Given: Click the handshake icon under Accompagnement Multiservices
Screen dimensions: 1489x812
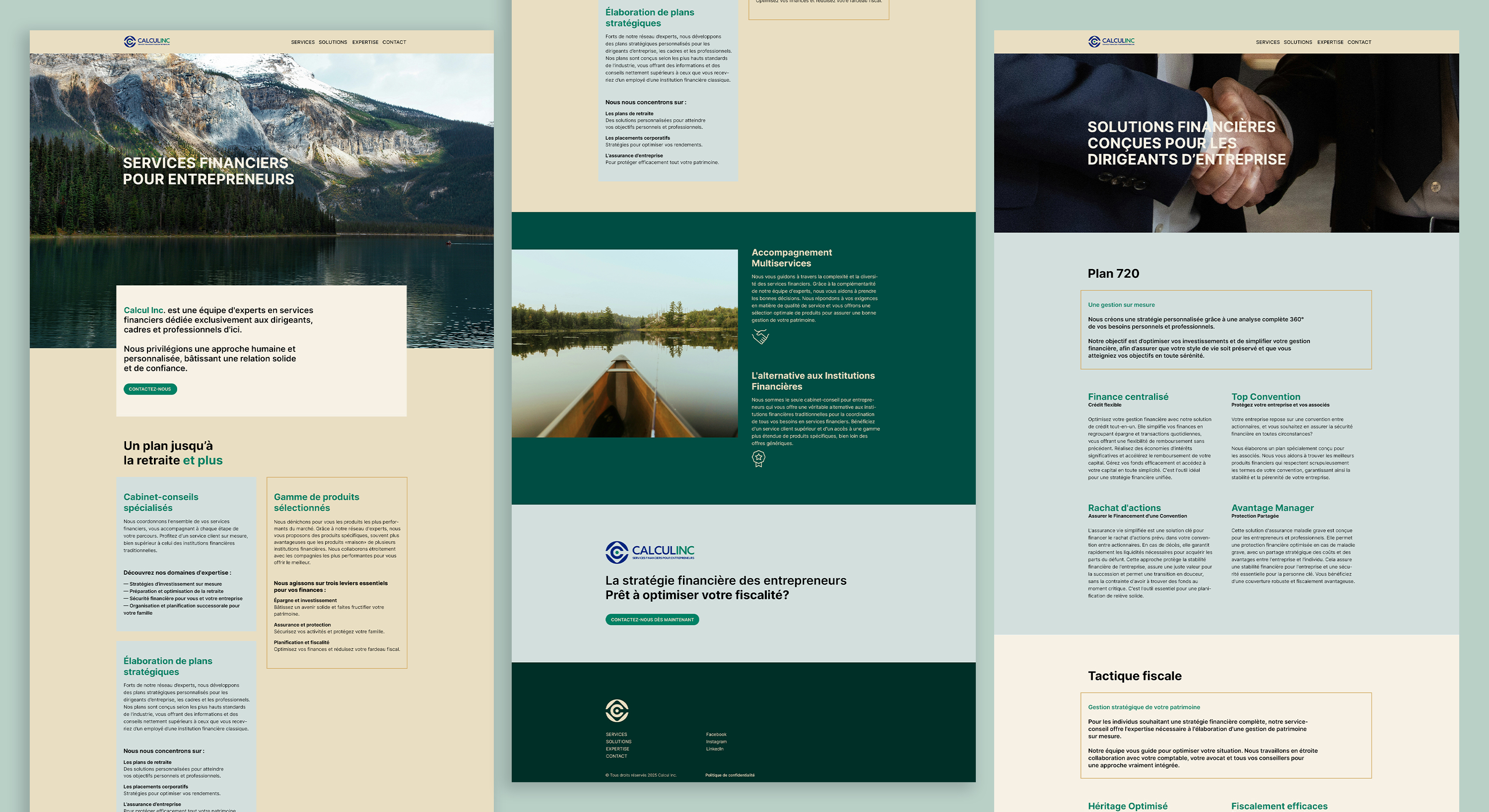Looking at the screenshot, I should click(760, 337).
